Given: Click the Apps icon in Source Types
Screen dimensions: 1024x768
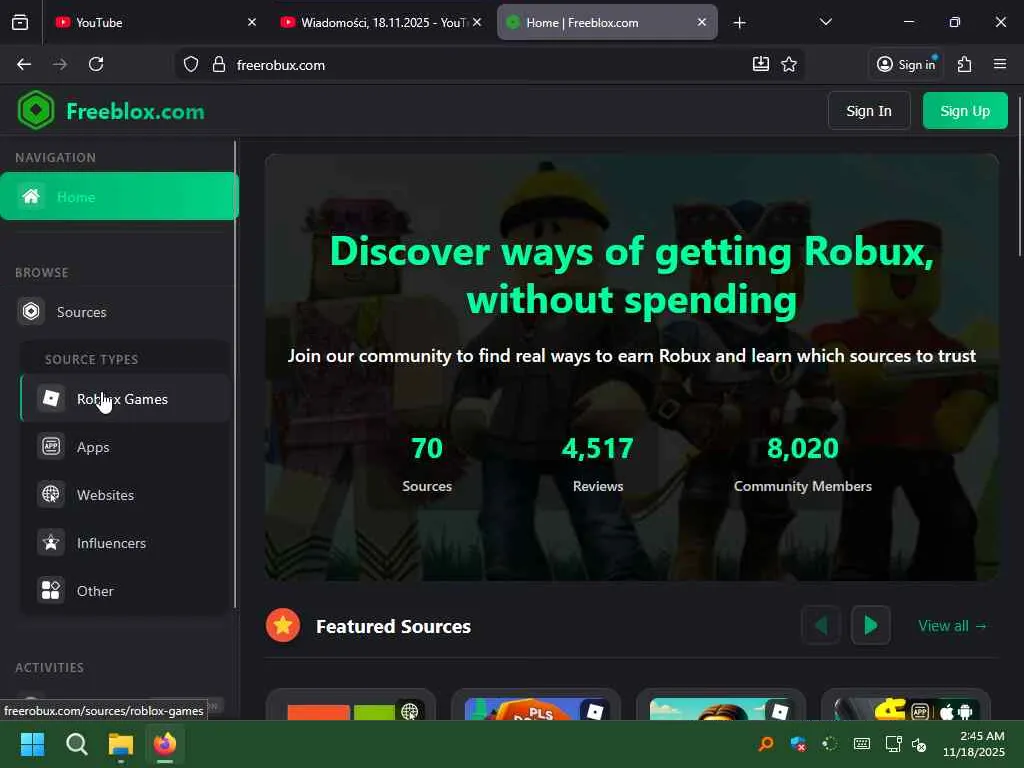Looking at the screenshot, I should [51, 447].
